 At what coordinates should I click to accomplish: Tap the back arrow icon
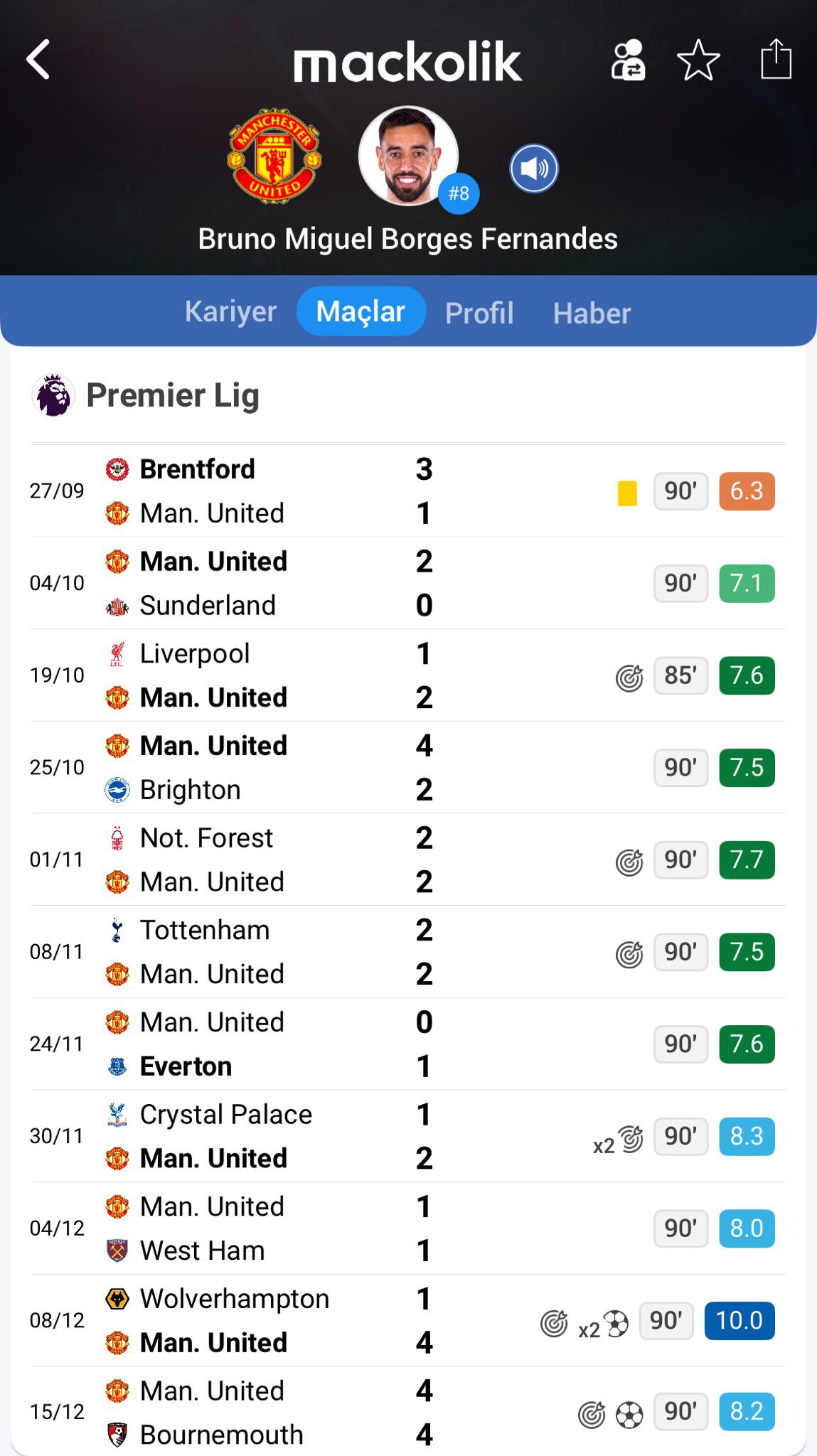pyautogui.click(x=38, y=60)
